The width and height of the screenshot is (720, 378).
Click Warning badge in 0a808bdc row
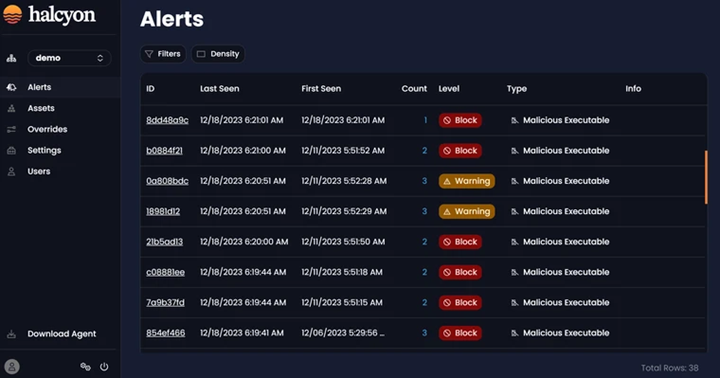point(467,181)
